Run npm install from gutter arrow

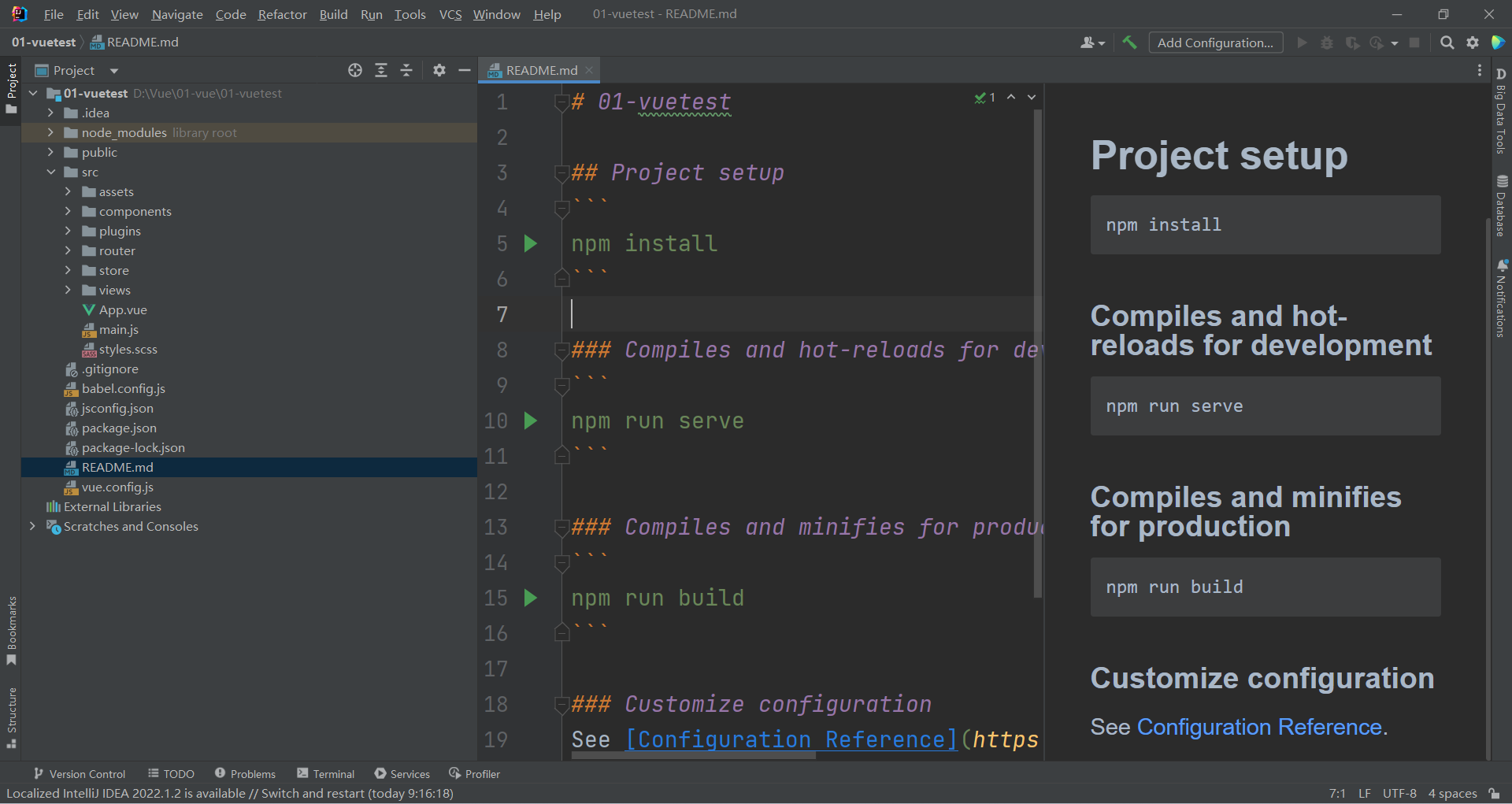point(531,243)
